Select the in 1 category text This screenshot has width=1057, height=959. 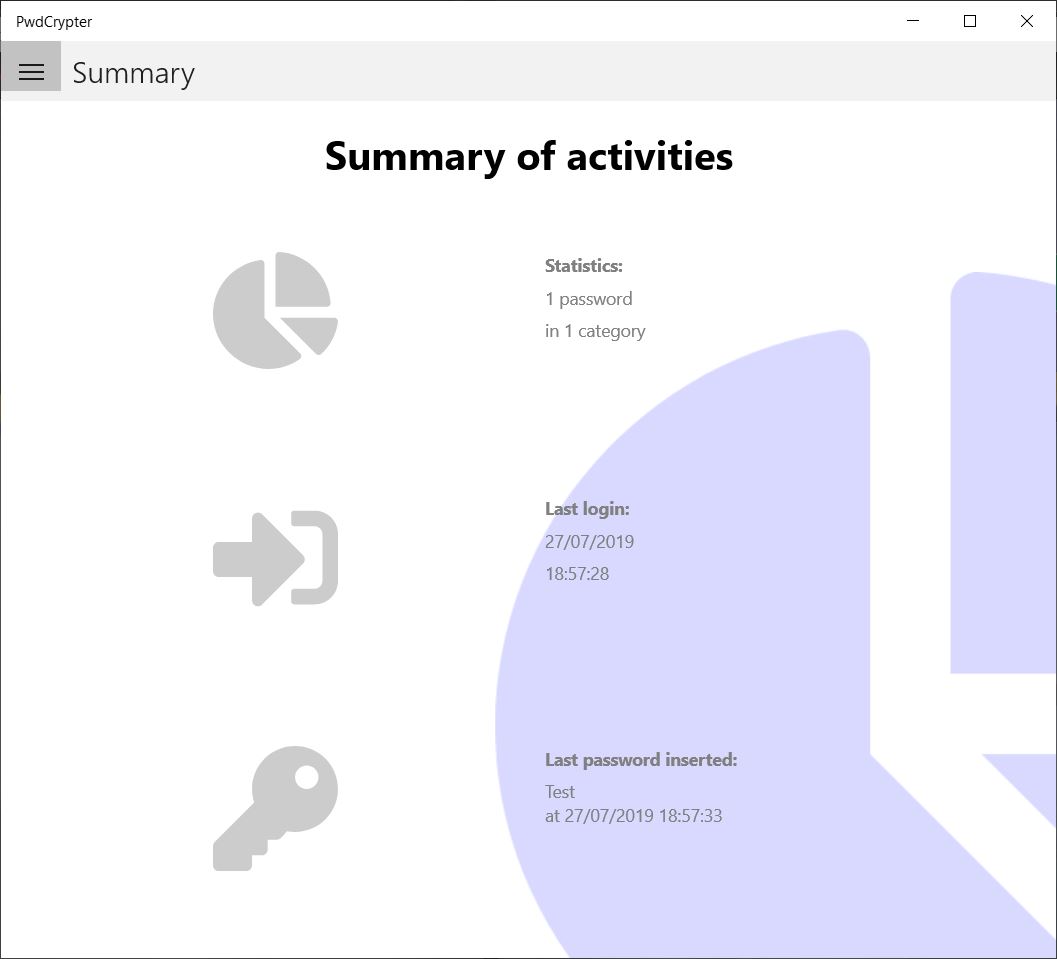(x=595, y=330)
